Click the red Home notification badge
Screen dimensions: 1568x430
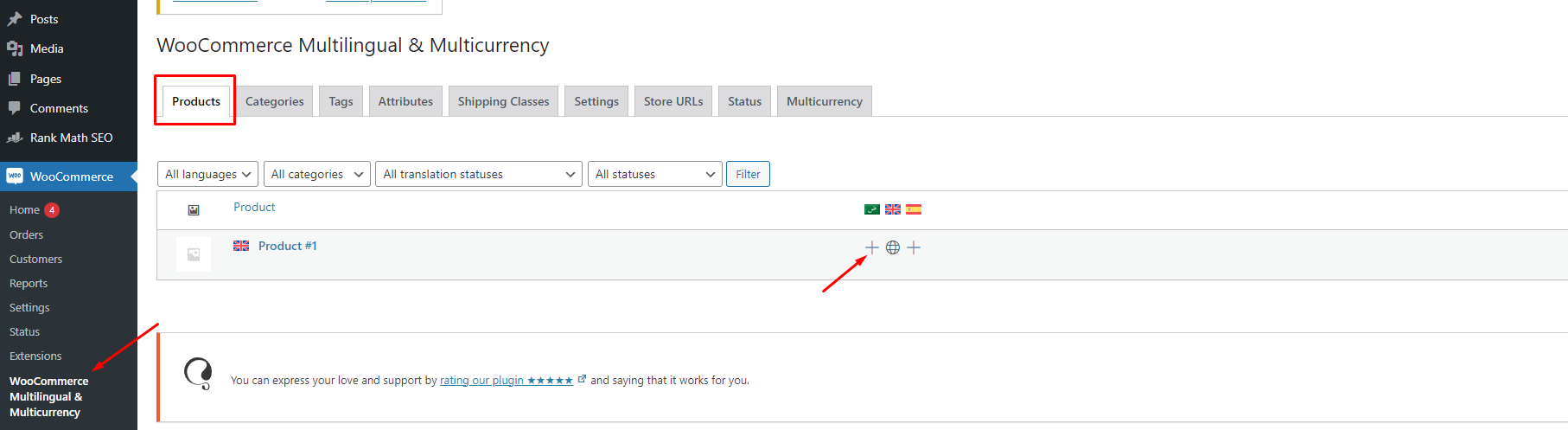point(52,209)
